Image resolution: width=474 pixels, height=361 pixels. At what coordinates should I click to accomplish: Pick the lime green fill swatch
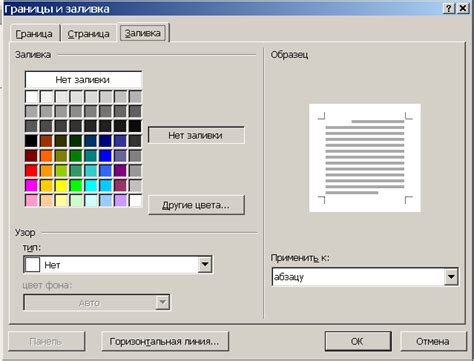61,171
